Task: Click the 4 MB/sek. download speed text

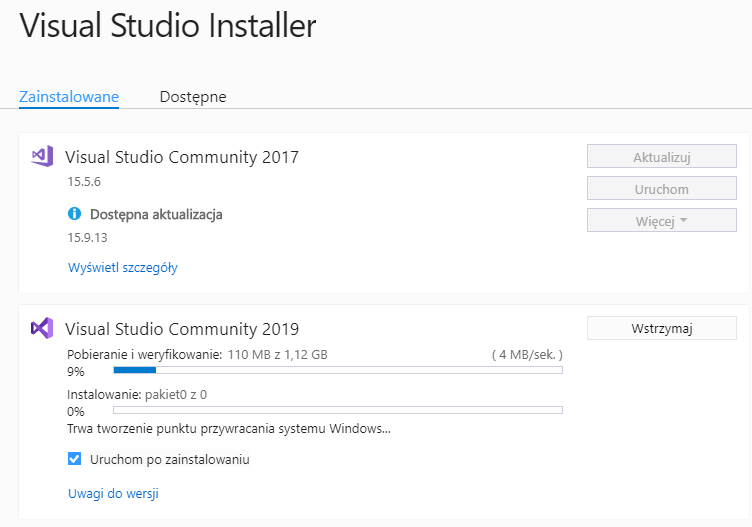Action: tap(527, 355)
